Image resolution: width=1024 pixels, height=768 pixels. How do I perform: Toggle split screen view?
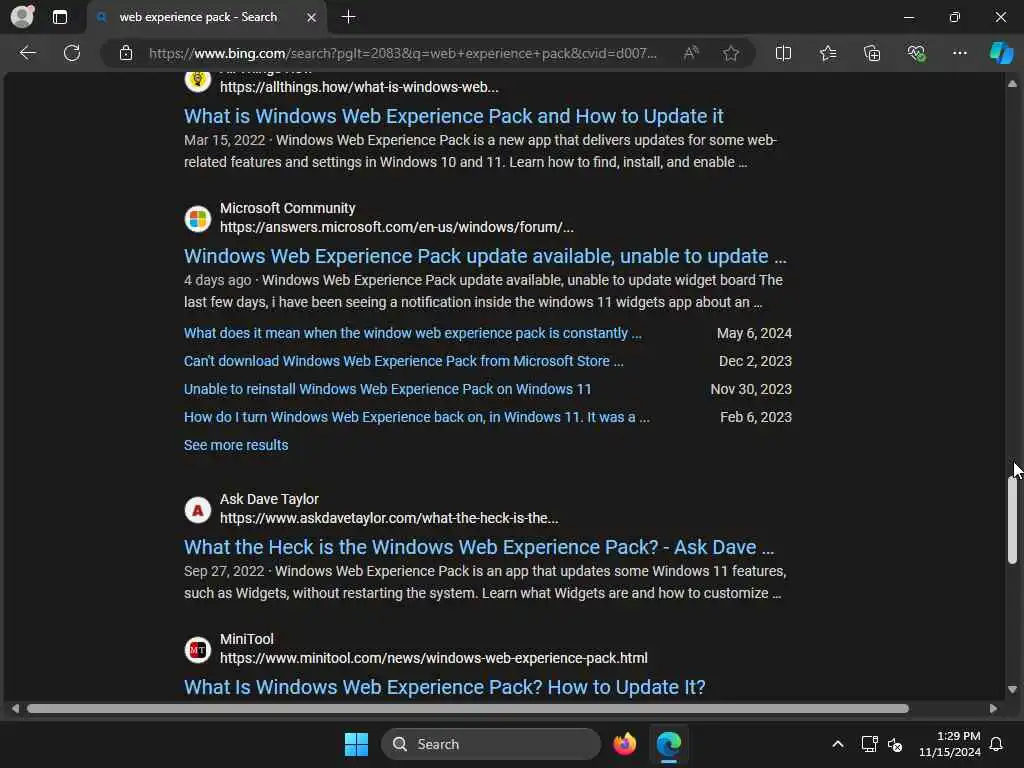(x=783, y=53)
